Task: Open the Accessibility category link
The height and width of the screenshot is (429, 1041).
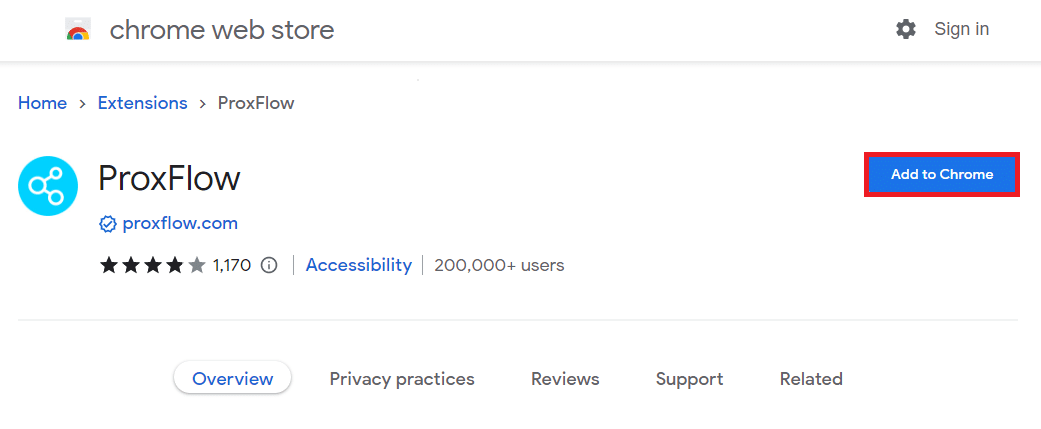Action: click(359, 266)
